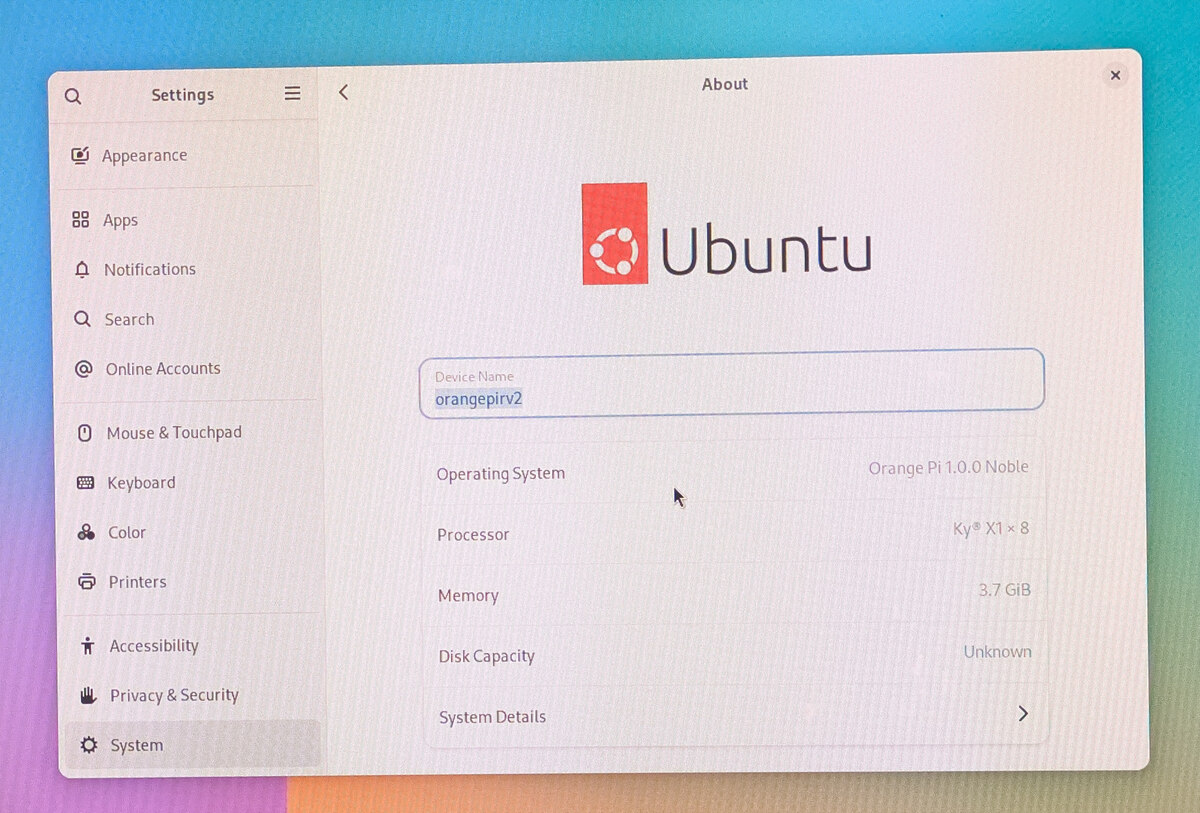1200x813 pixels.
Task: Click the Privacy & Security hand icon
Action: click(x=88, y=695)
